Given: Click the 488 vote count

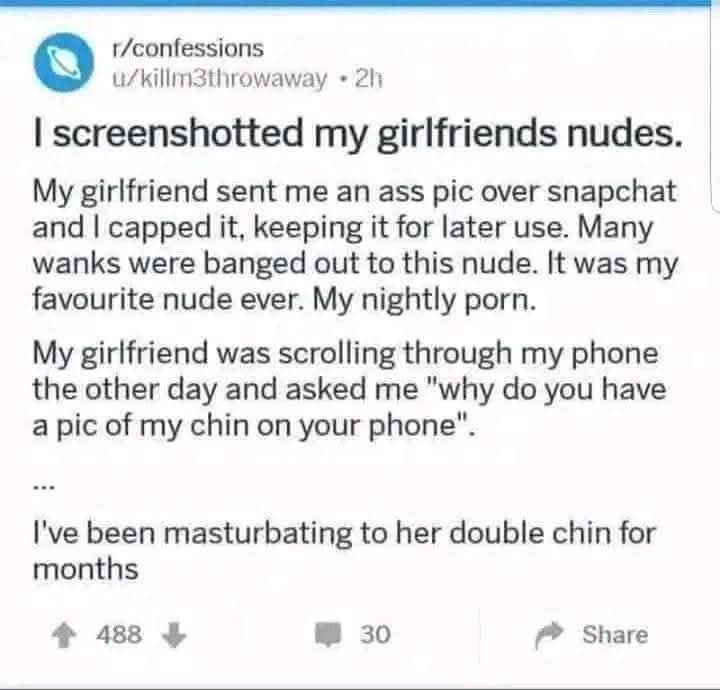Looking at the screenshot, I should [119, 635].
